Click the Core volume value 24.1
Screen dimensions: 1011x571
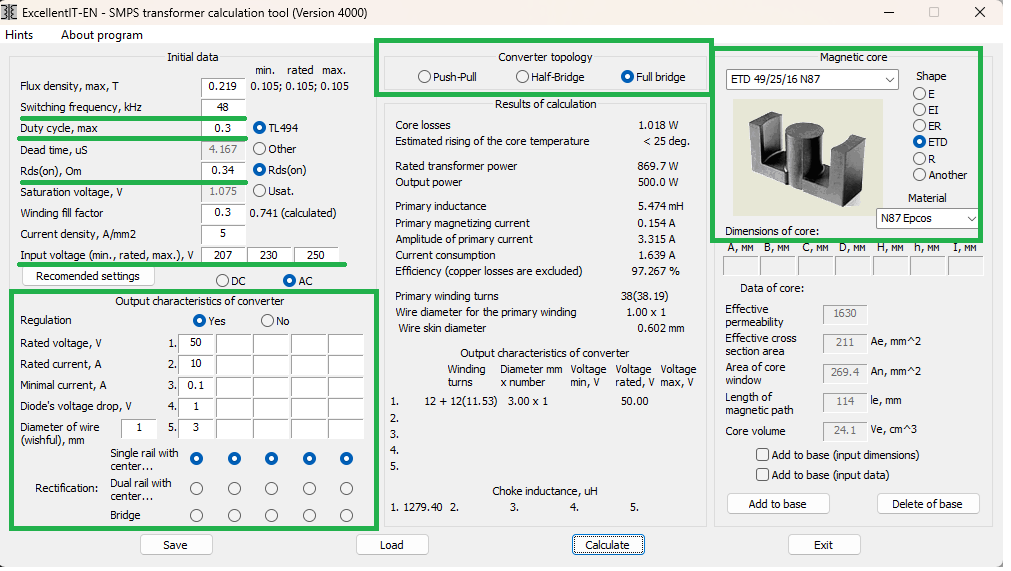pos(845,431)
